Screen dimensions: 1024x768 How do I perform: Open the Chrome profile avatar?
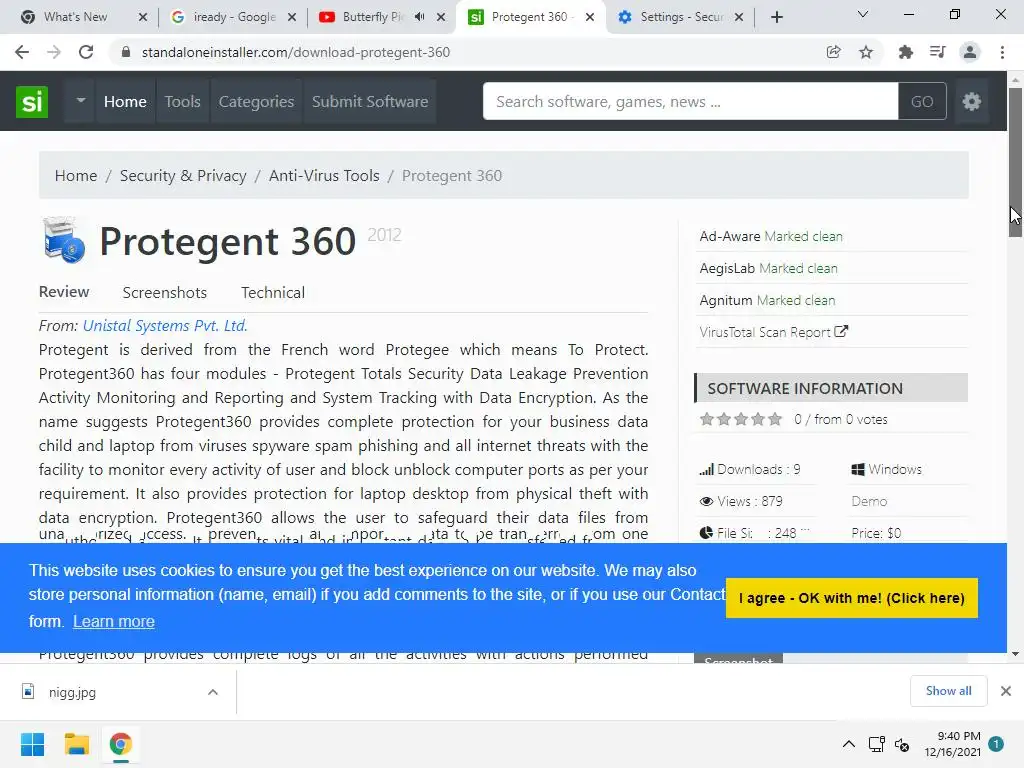(970, 52)
